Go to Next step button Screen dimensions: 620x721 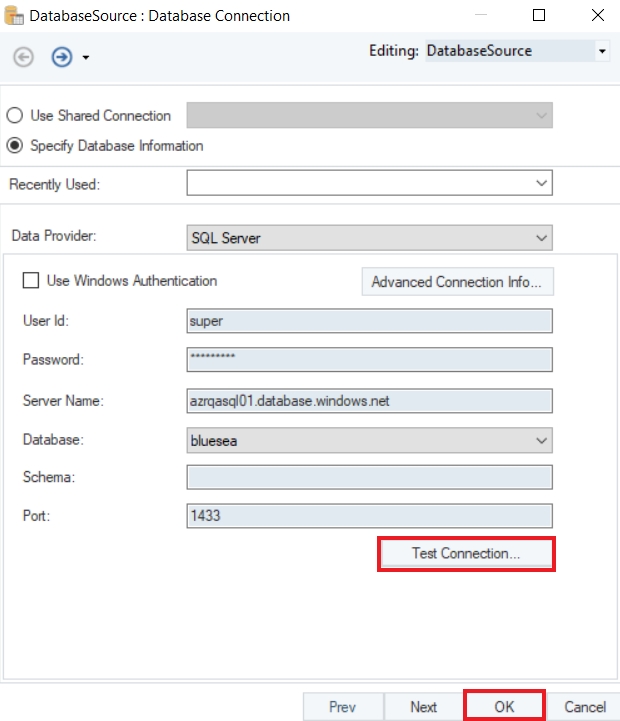coord(423,706)
